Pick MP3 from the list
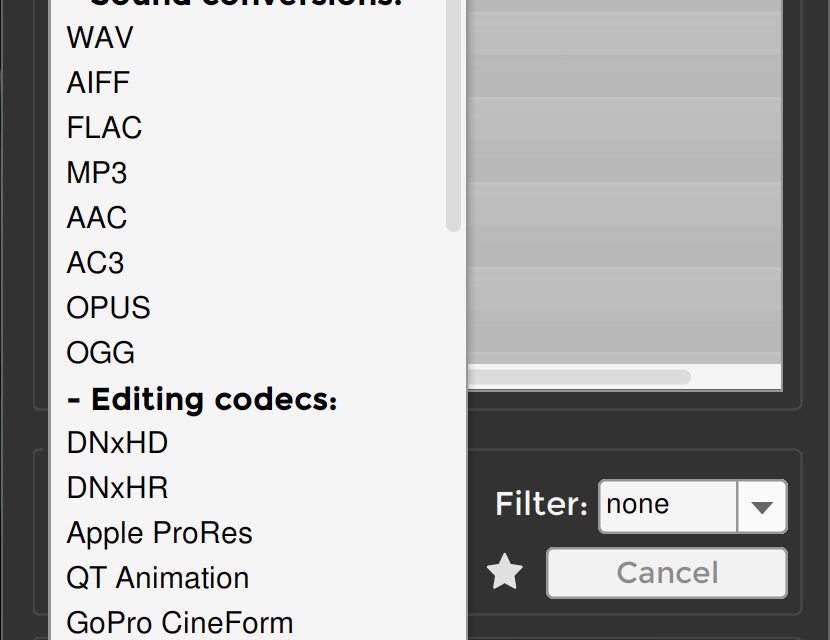Image resolution: width=830 pixels, height=640 pixels. coord(97,173)
